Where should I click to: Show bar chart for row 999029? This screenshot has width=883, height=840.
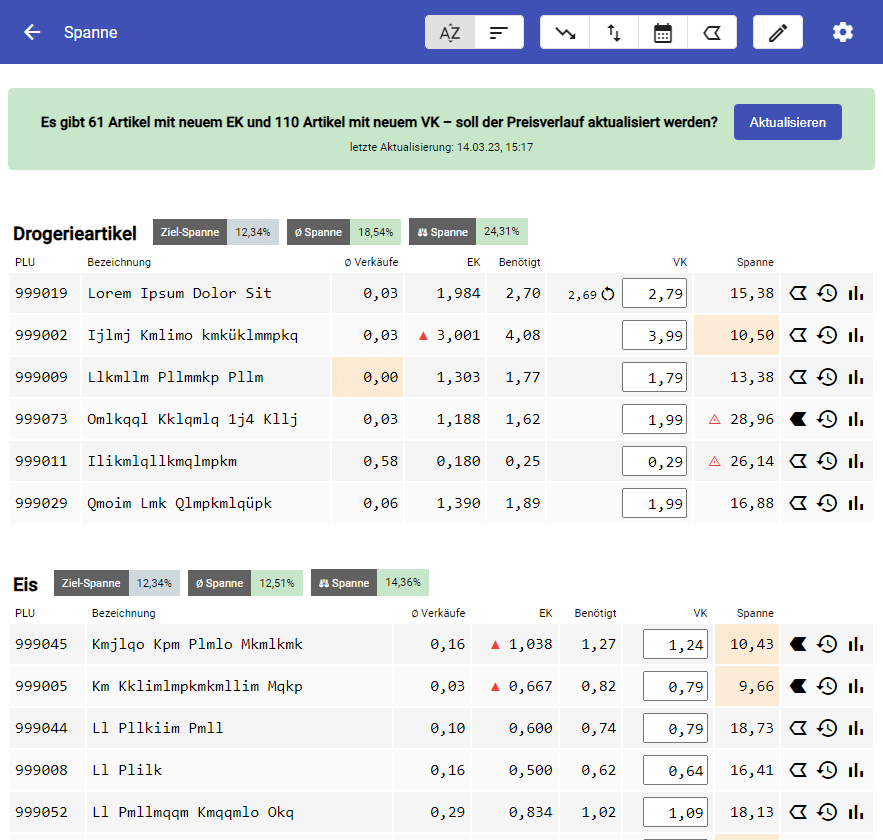[856, 503]
